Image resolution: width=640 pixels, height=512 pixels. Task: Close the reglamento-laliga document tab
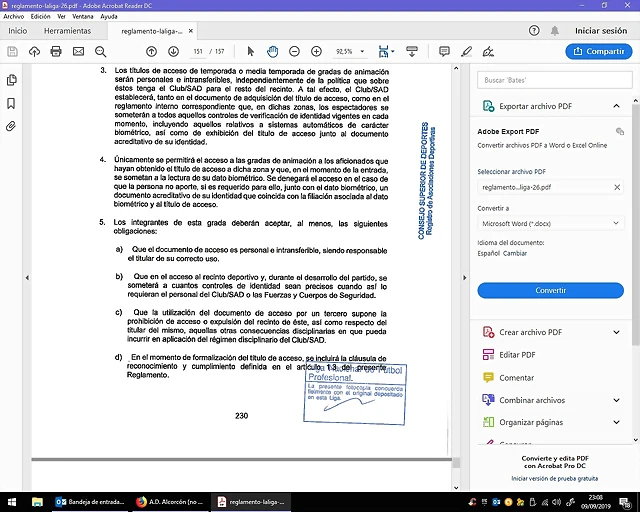click(191, 31)
